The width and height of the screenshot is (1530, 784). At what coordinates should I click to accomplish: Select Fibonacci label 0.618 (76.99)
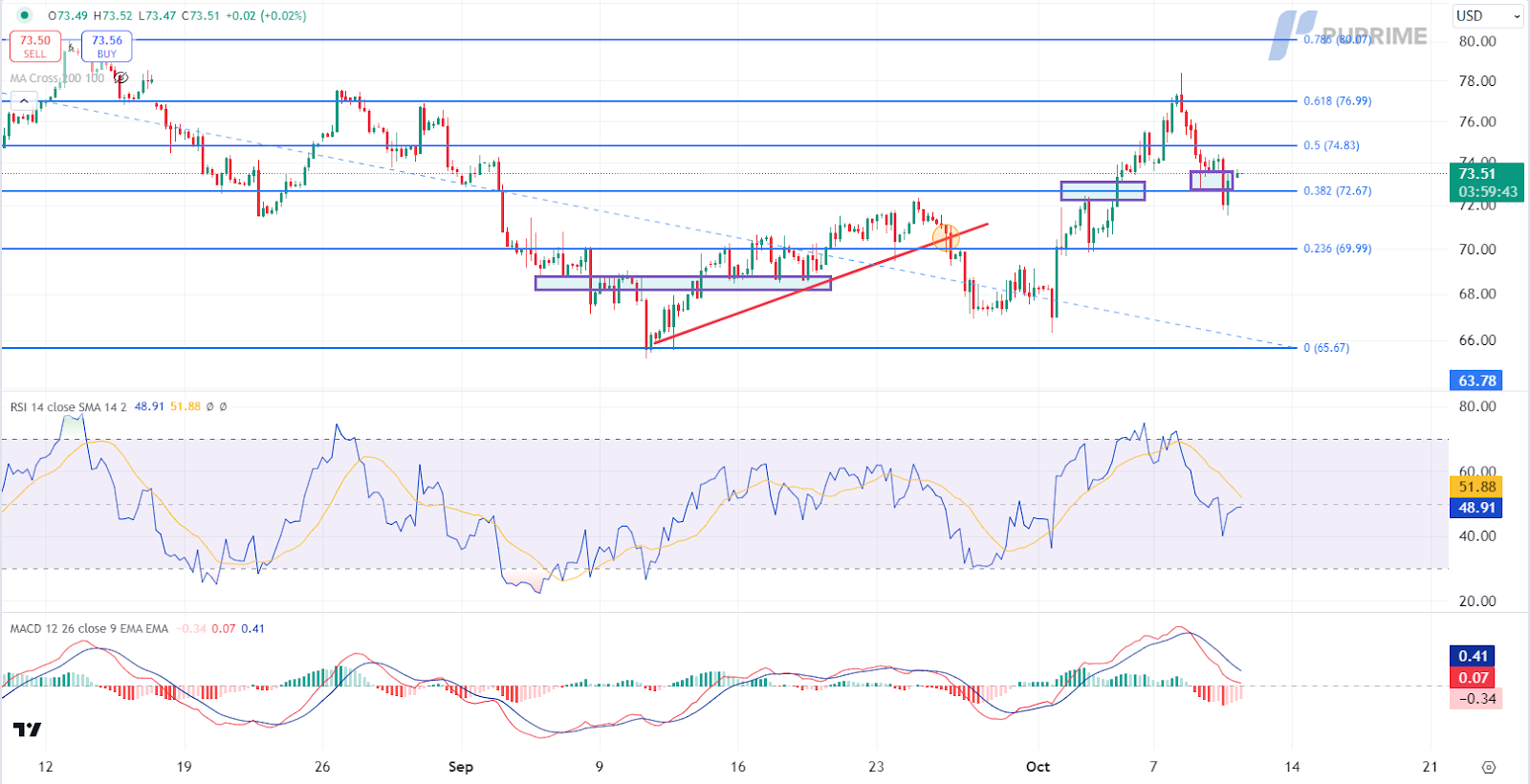pyautogui.click(x=1337, y=100)
